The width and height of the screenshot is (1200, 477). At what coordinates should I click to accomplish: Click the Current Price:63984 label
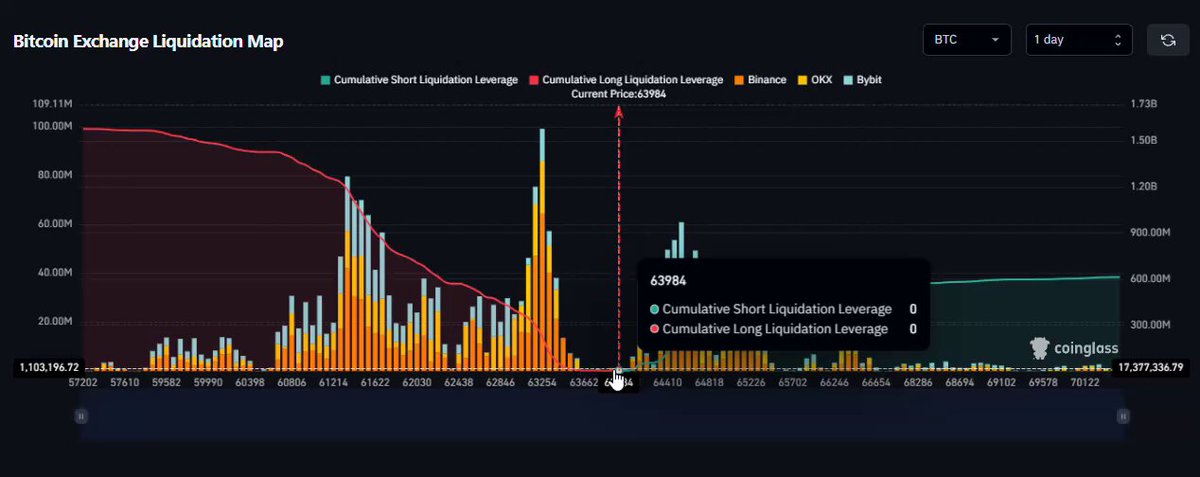(618, 93)
